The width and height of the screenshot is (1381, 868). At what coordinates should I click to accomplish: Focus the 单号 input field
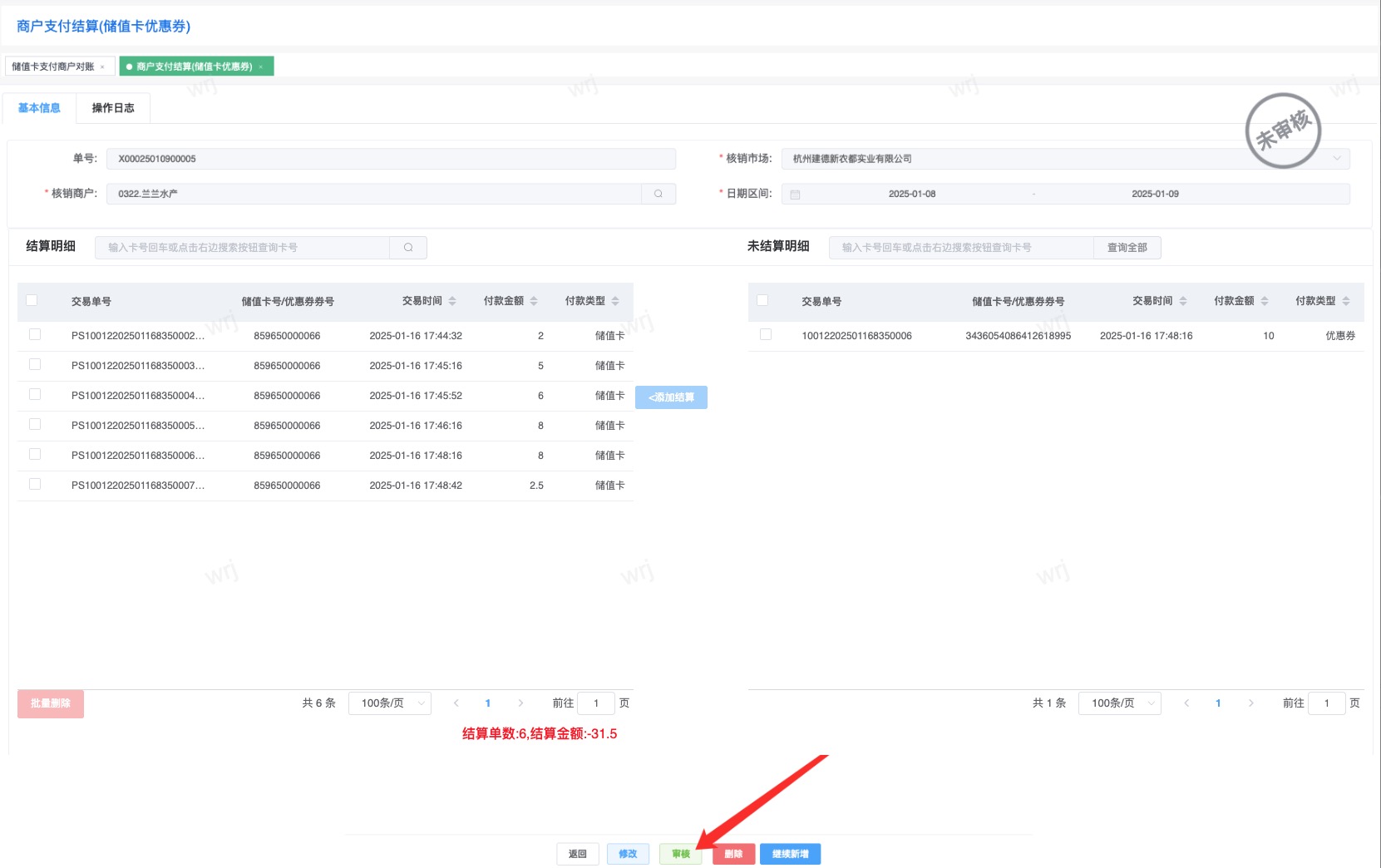391,159
